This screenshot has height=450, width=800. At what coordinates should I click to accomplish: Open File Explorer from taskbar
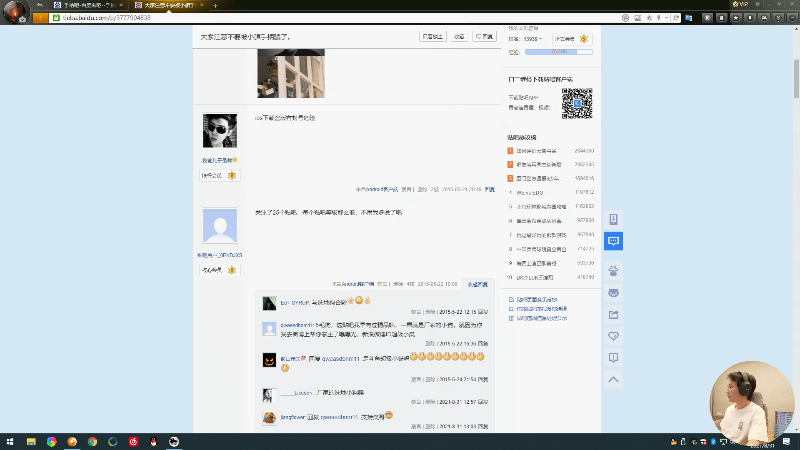[31, 441]
